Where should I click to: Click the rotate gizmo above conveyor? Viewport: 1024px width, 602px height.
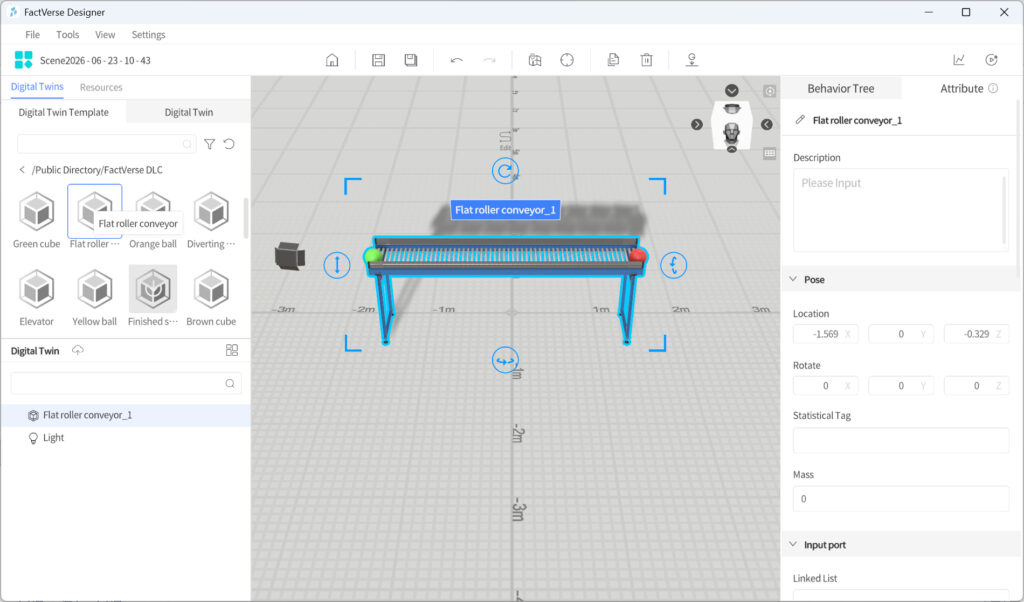tap(505, 171)
